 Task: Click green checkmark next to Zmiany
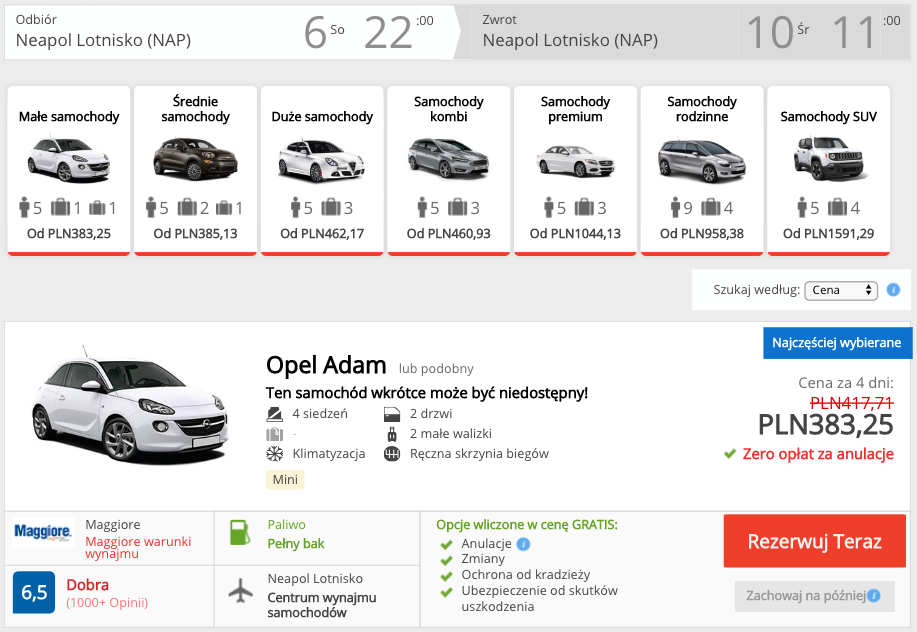coord(447,560)
